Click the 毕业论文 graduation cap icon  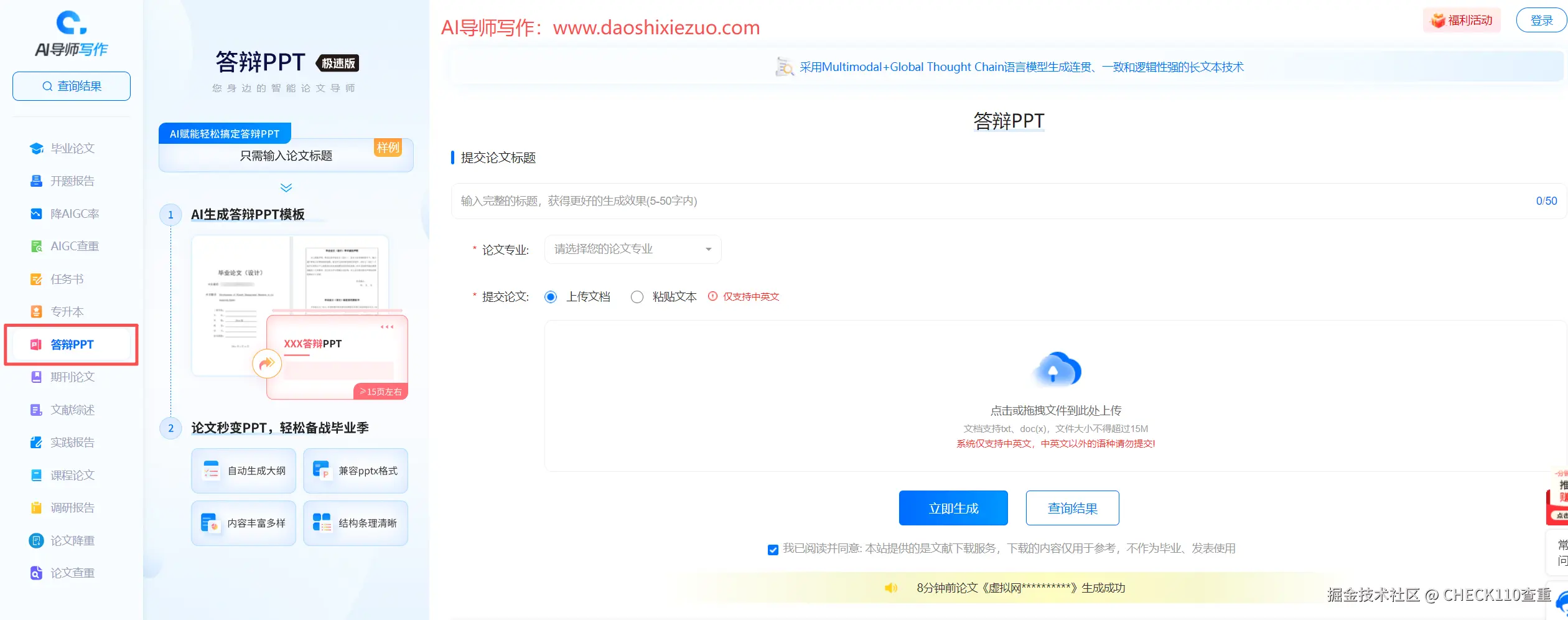[37, 148]
